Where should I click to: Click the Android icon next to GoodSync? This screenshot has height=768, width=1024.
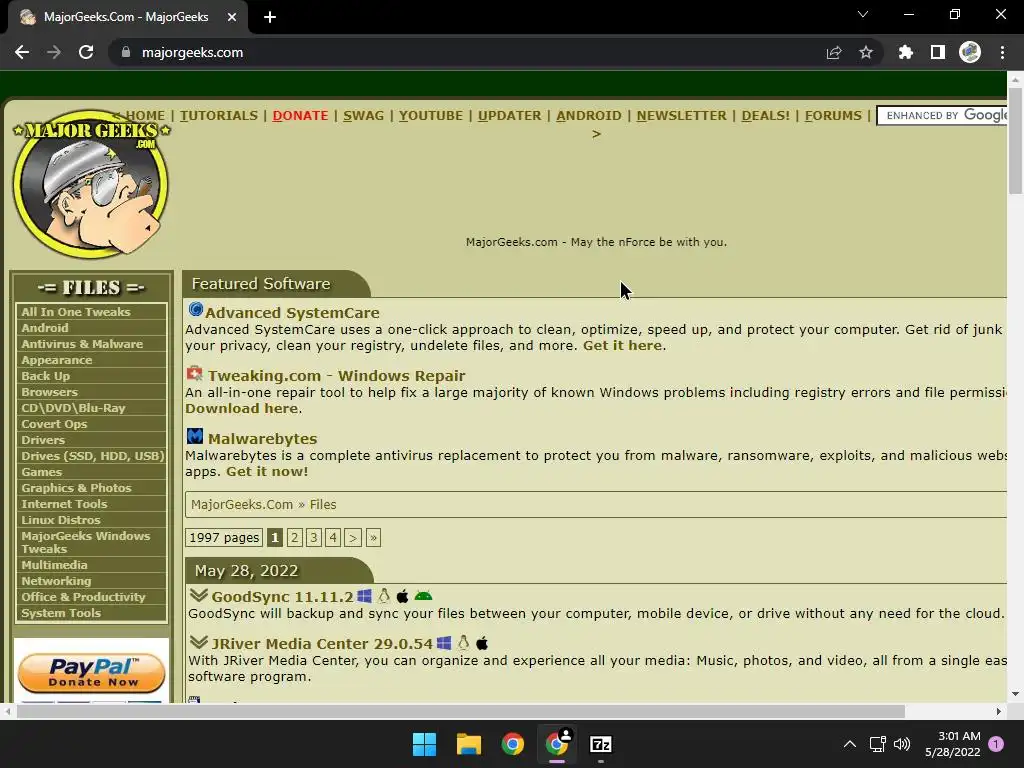coord(423,596)
